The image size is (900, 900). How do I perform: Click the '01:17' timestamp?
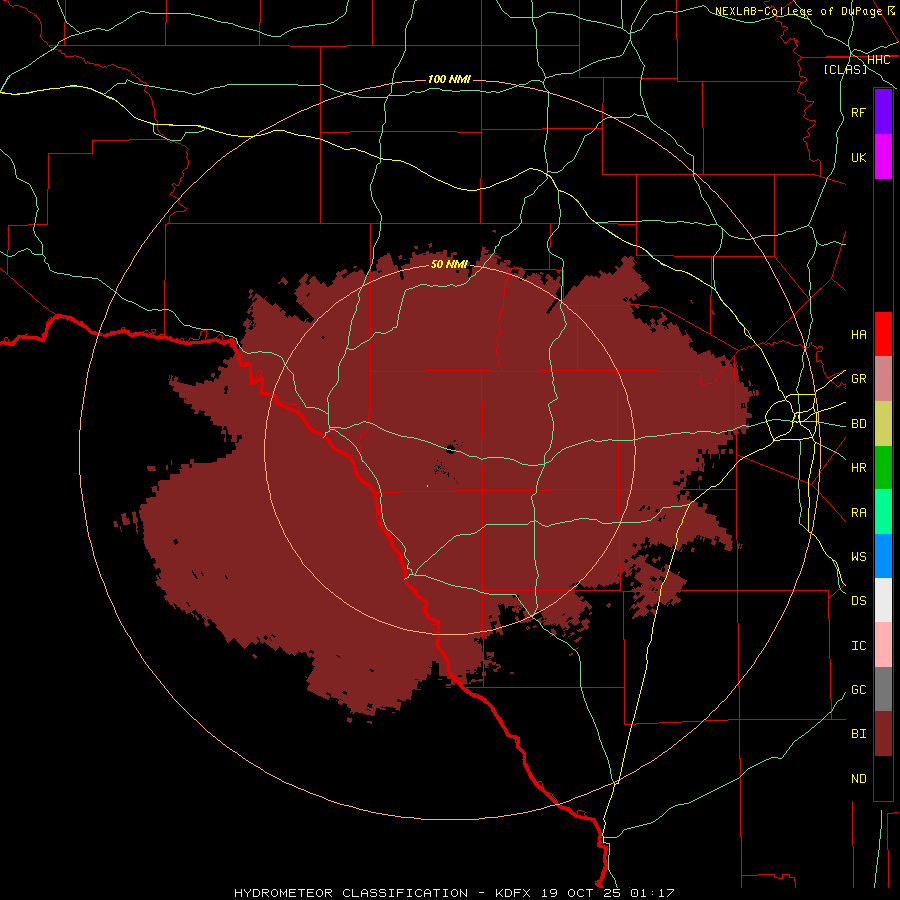[652, 893]
